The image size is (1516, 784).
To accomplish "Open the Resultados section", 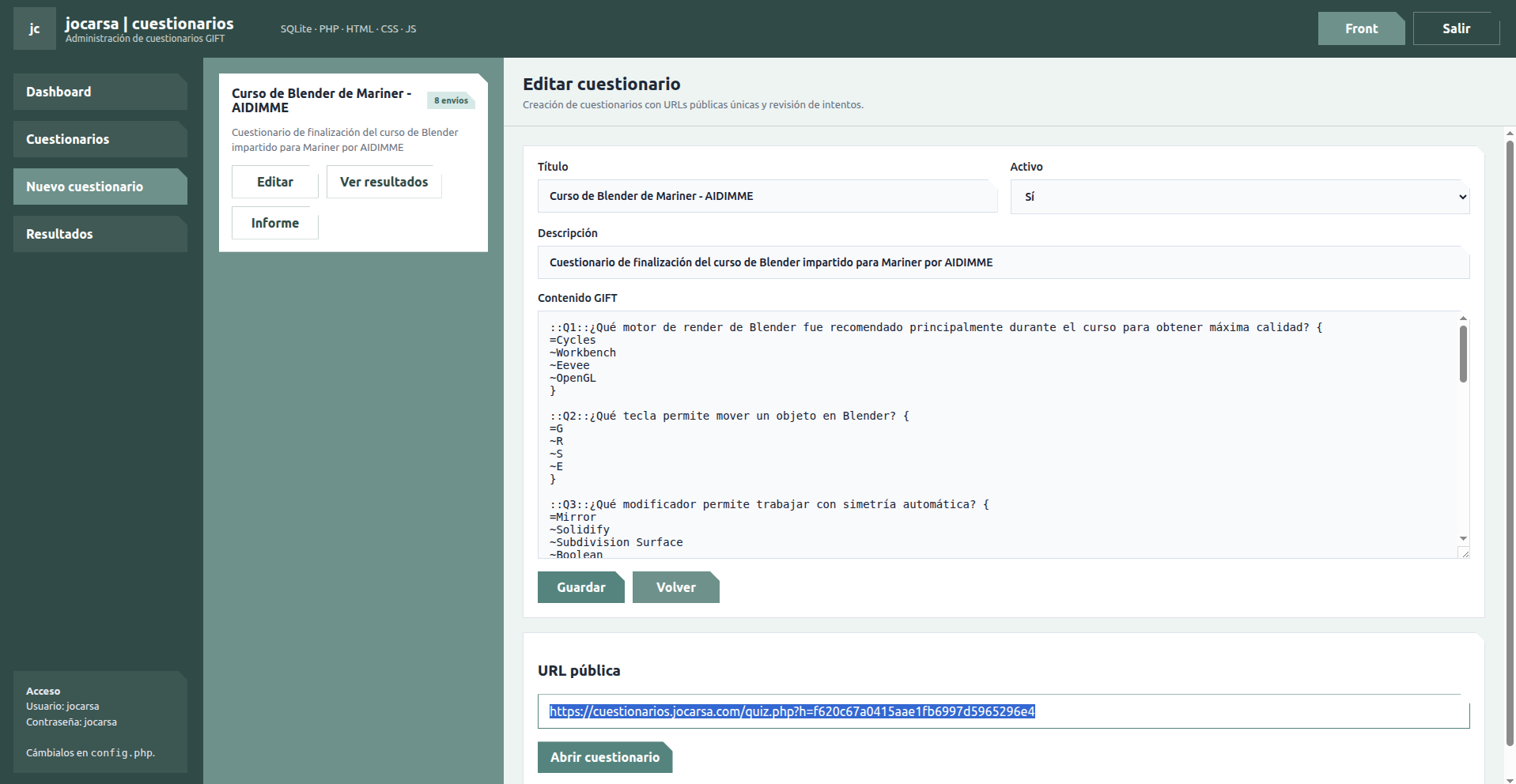I will 100,234.
